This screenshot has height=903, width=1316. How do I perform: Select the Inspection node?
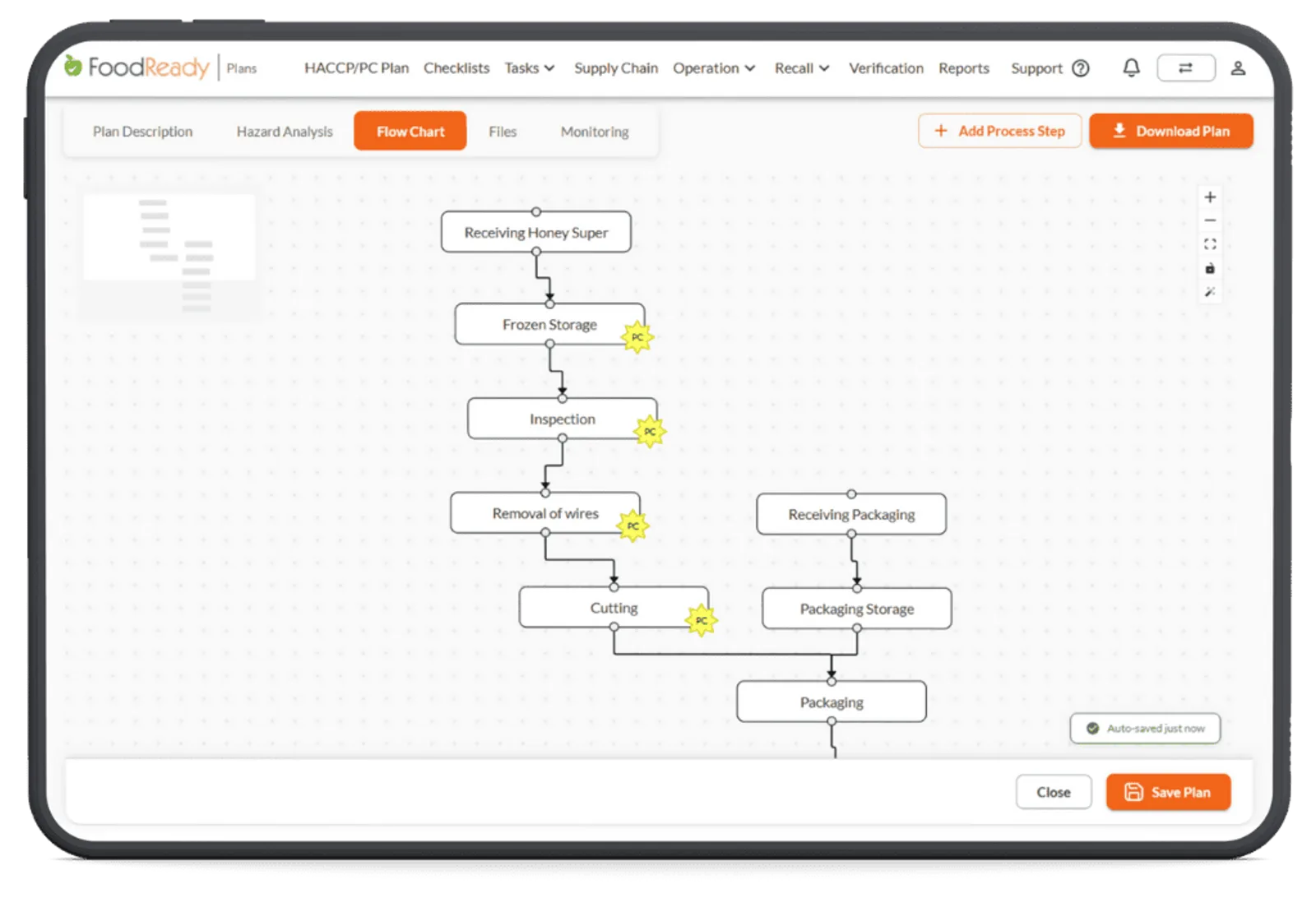click(x=563, y=419)
